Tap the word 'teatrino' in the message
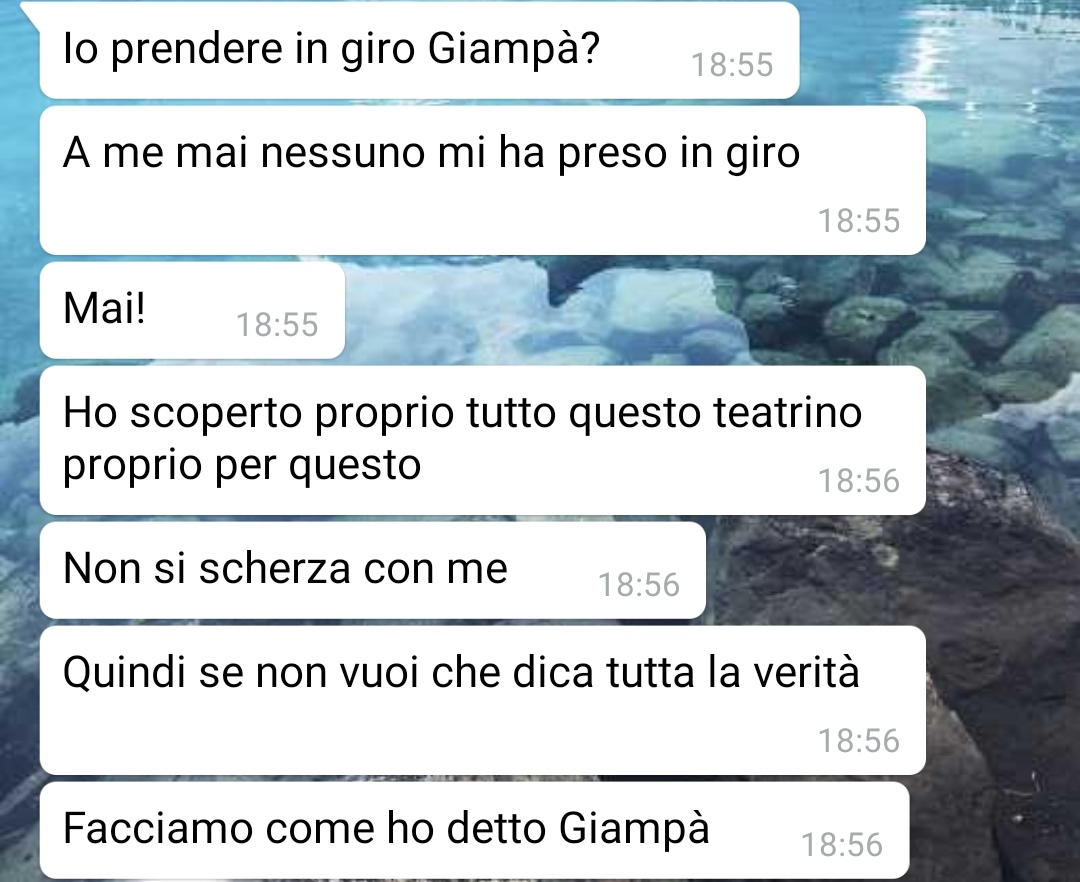 (787, 413)
